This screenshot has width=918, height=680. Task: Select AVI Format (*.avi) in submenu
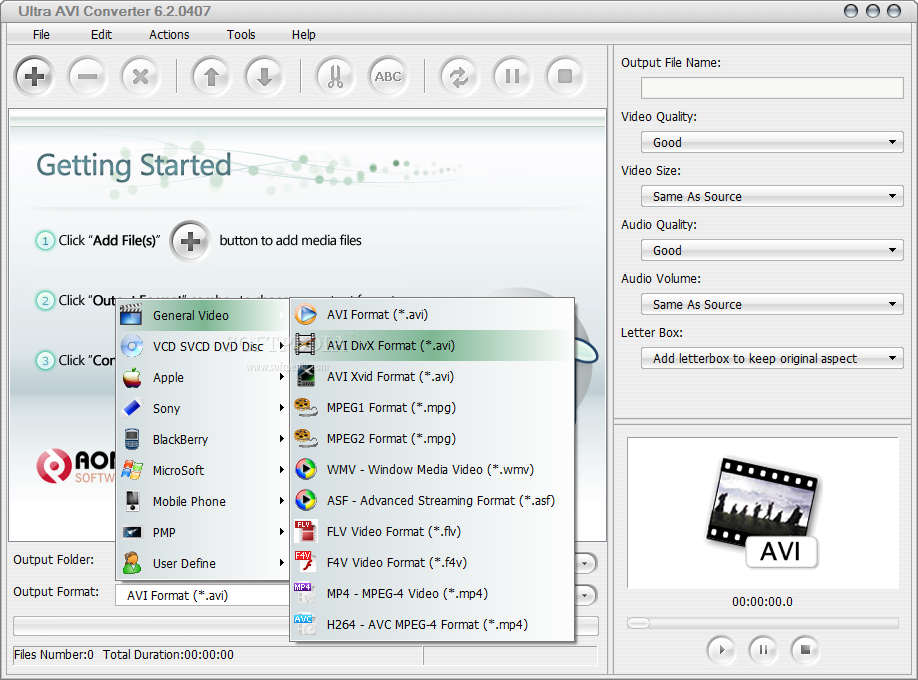point(432,315)
